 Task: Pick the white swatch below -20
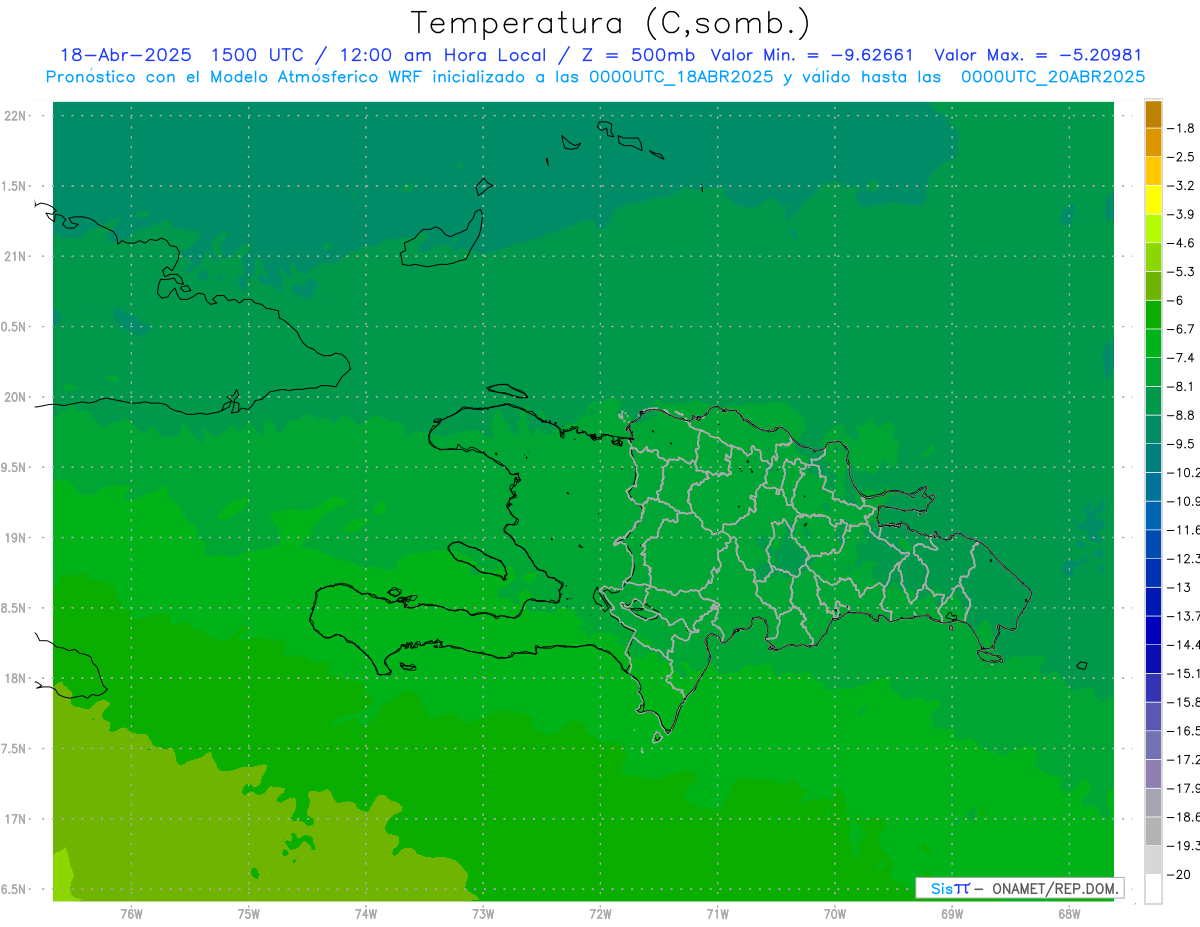1153,889
